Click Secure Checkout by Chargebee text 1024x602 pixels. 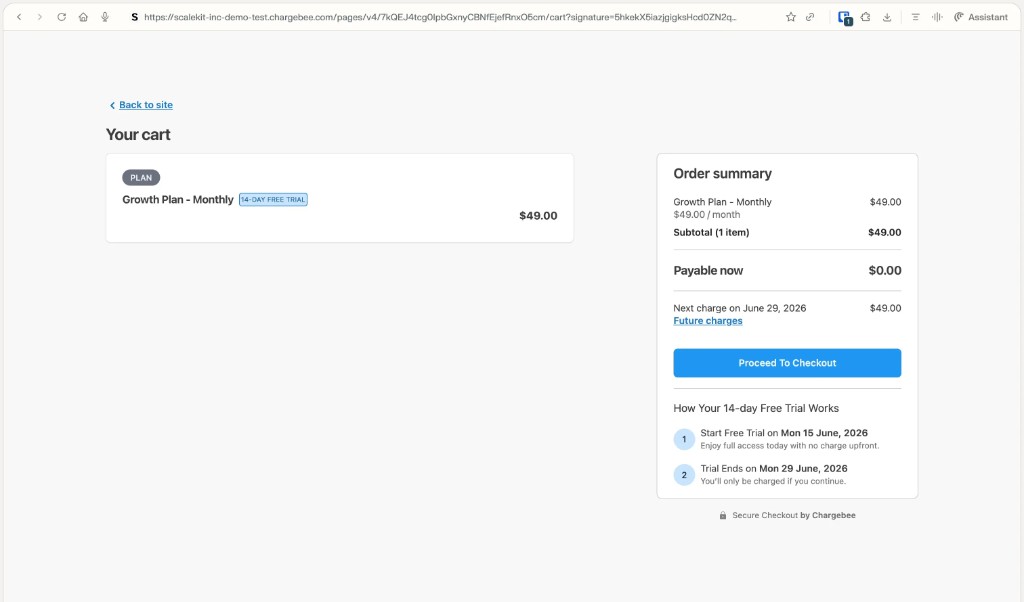coord(793,515)
